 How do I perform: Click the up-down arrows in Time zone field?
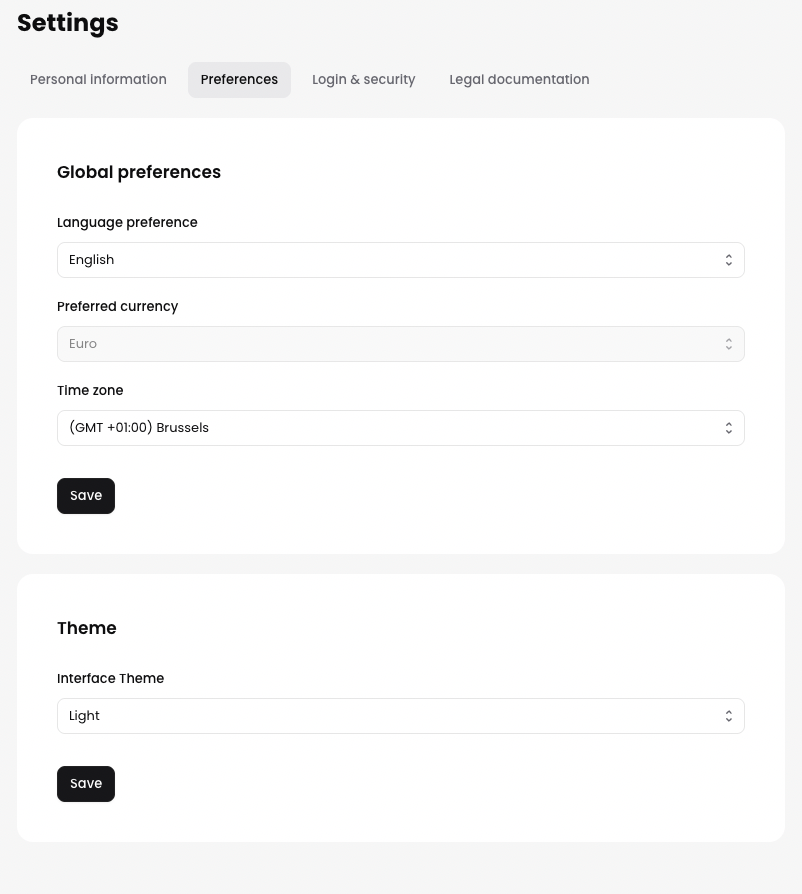(x=728, y=428)
